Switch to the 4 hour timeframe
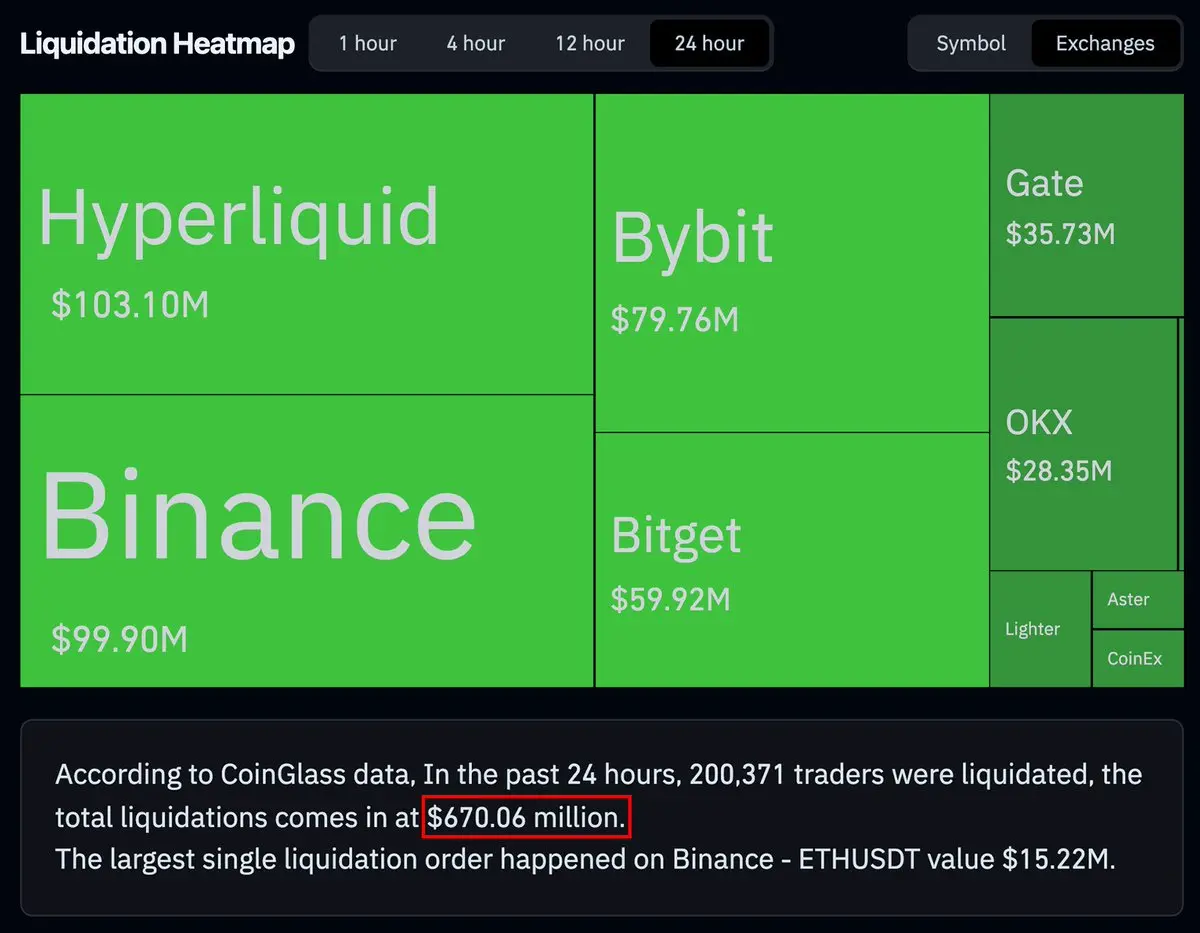Viewport: 1200px width, 933px height. tap(476, 43)
